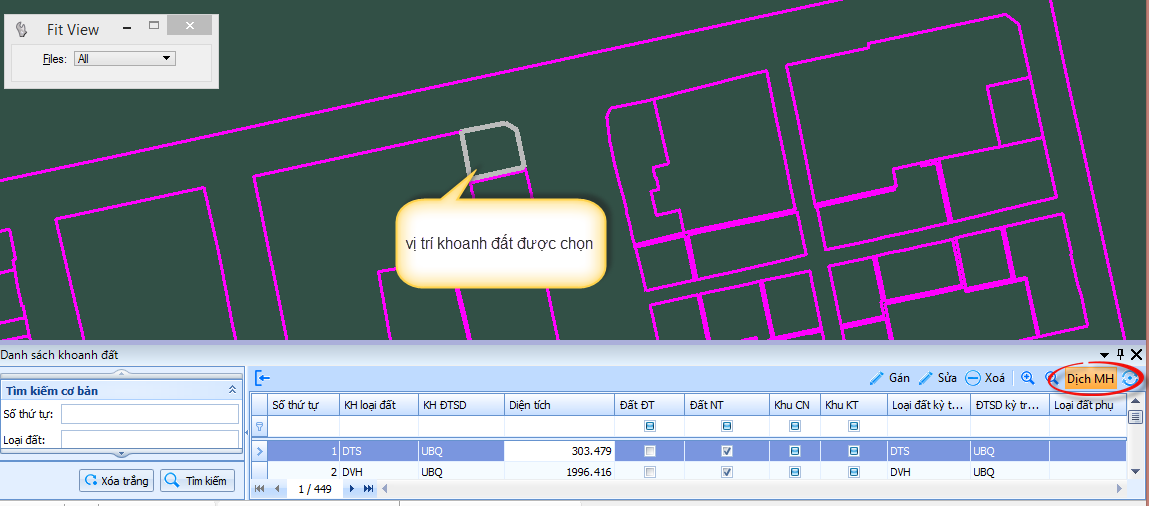Collapse the Tìm kiếm cơ bản section
Screen dimensions: 1149x506
click(232, 390)
